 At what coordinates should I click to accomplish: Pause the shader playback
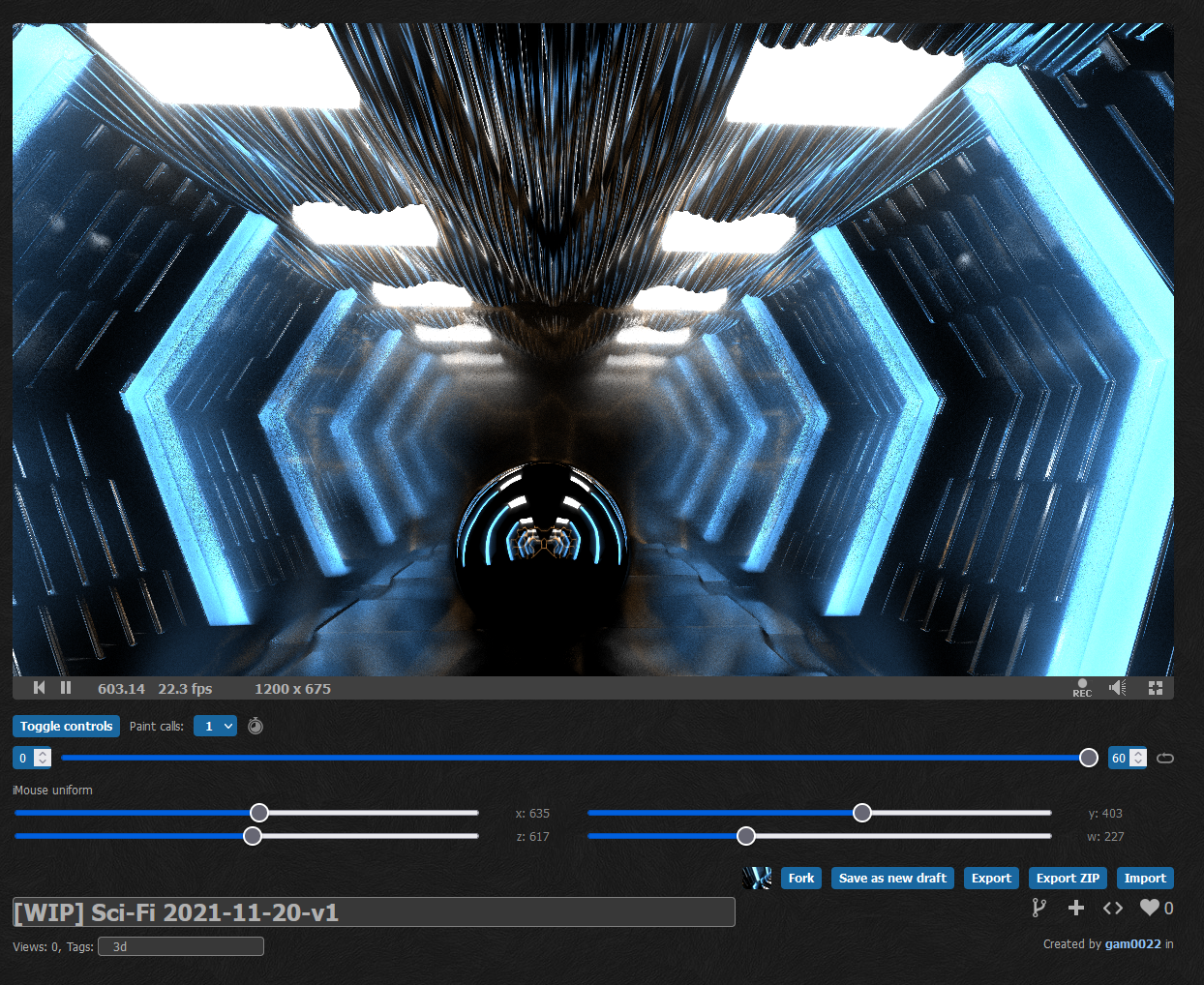coord(66,688)
